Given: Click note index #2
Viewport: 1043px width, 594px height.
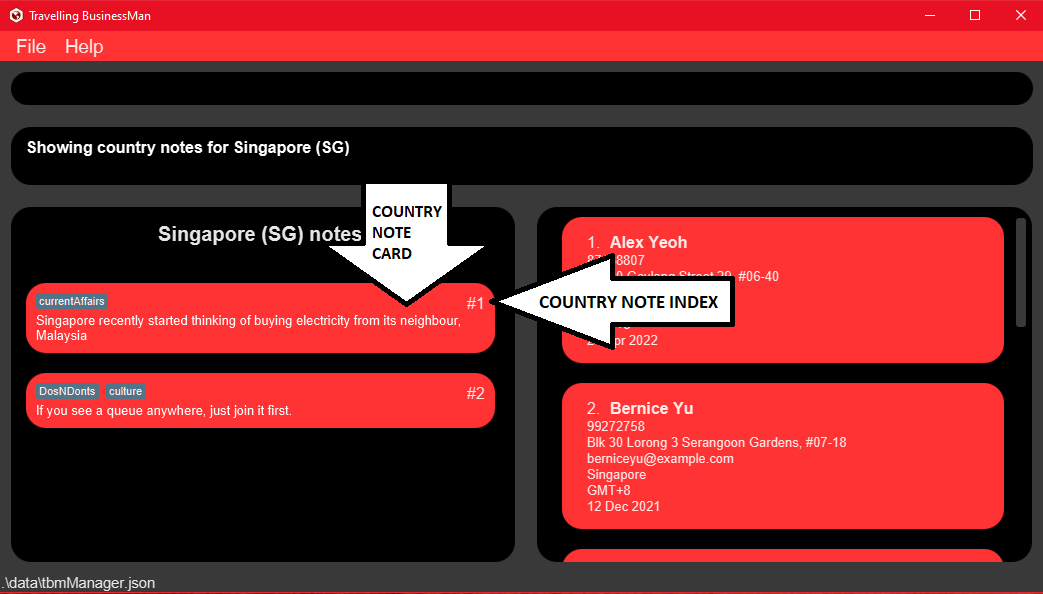Looking at the screenshot, I should [x=475, y=393].
